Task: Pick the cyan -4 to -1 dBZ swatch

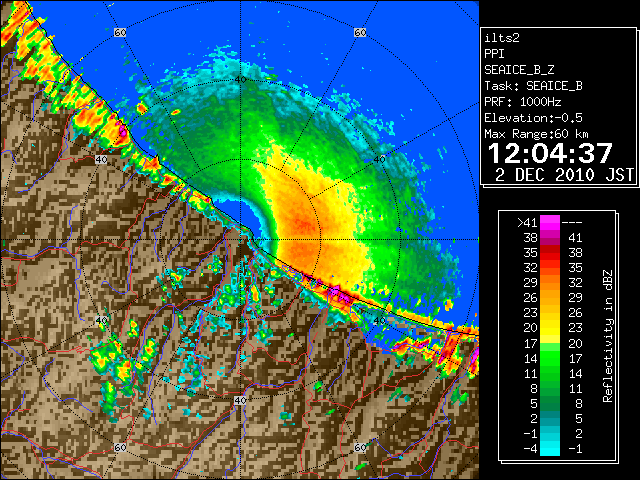Action: [x=550, y=448]
